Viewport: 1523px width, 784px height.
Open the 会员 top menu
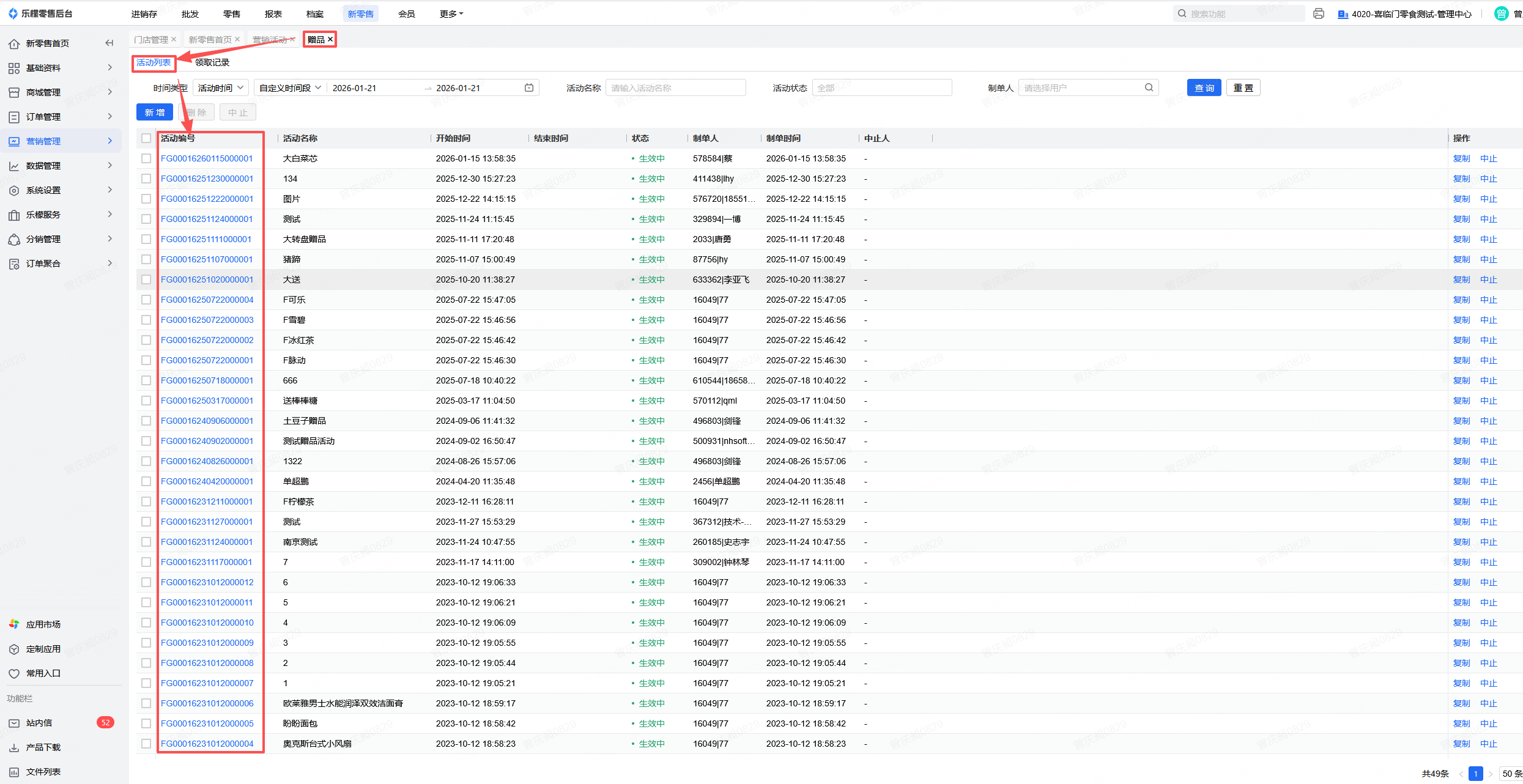(406, 13)
